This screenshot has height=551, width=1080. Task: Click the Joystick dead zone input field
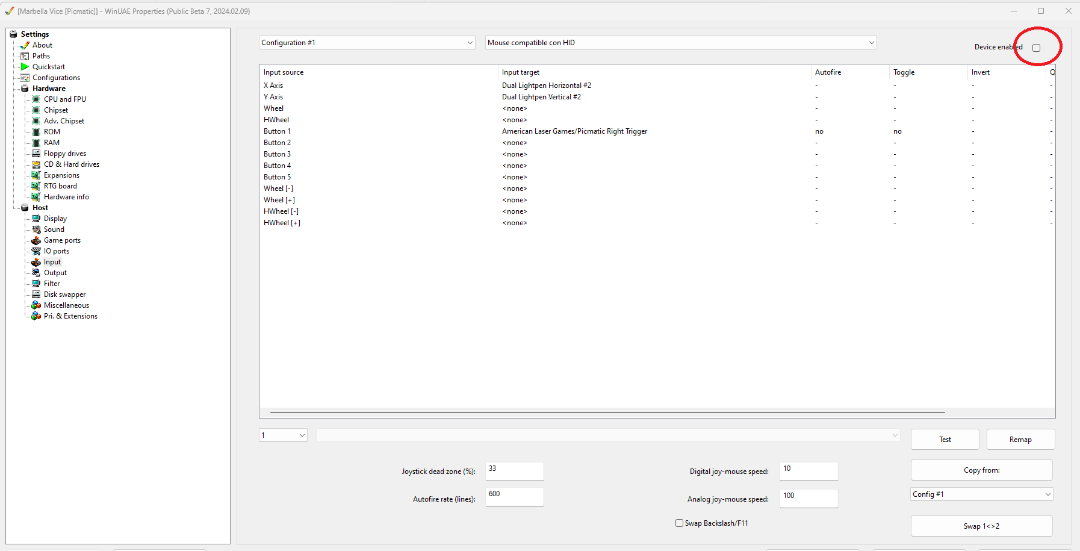(x=514, y=471)
